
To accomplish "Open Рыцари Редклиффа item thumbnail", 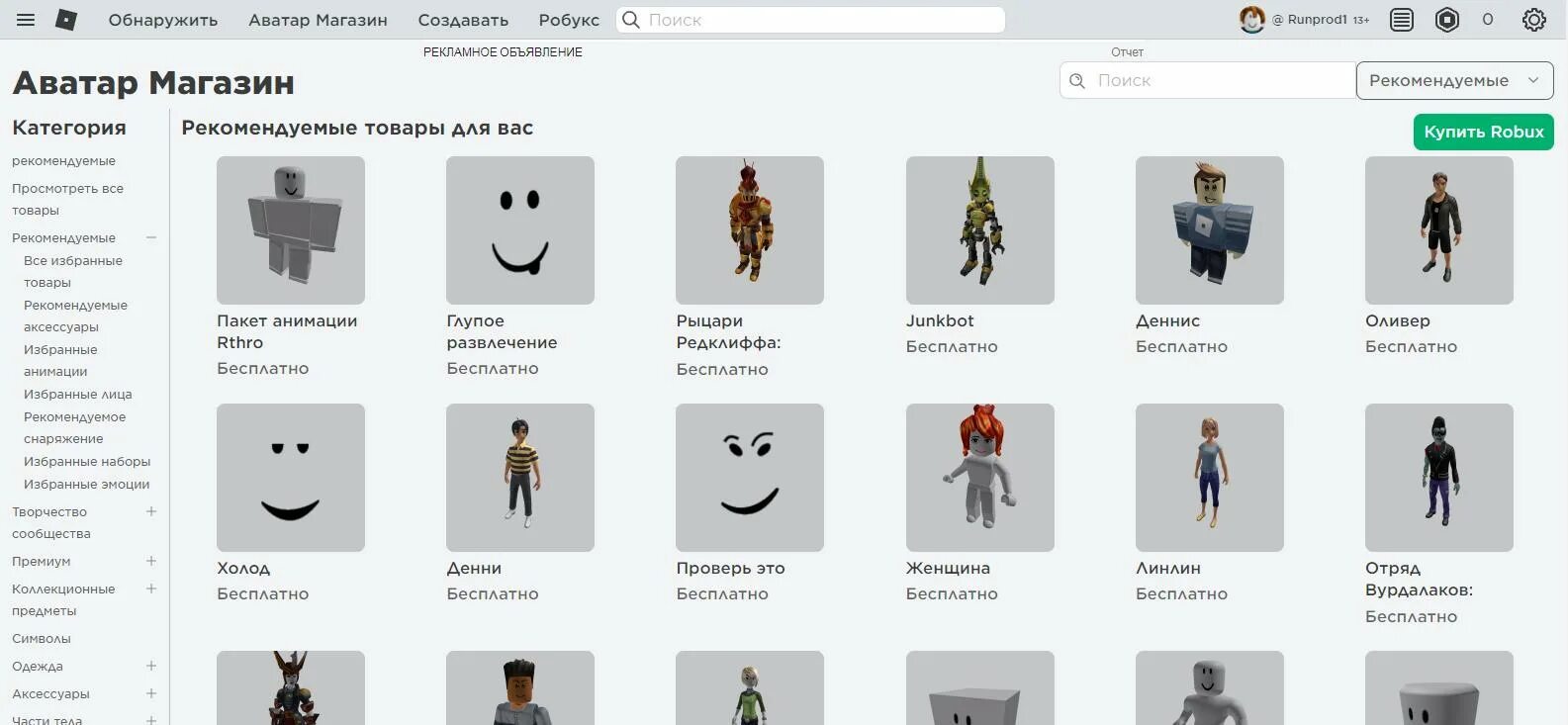I will (750, 230).
